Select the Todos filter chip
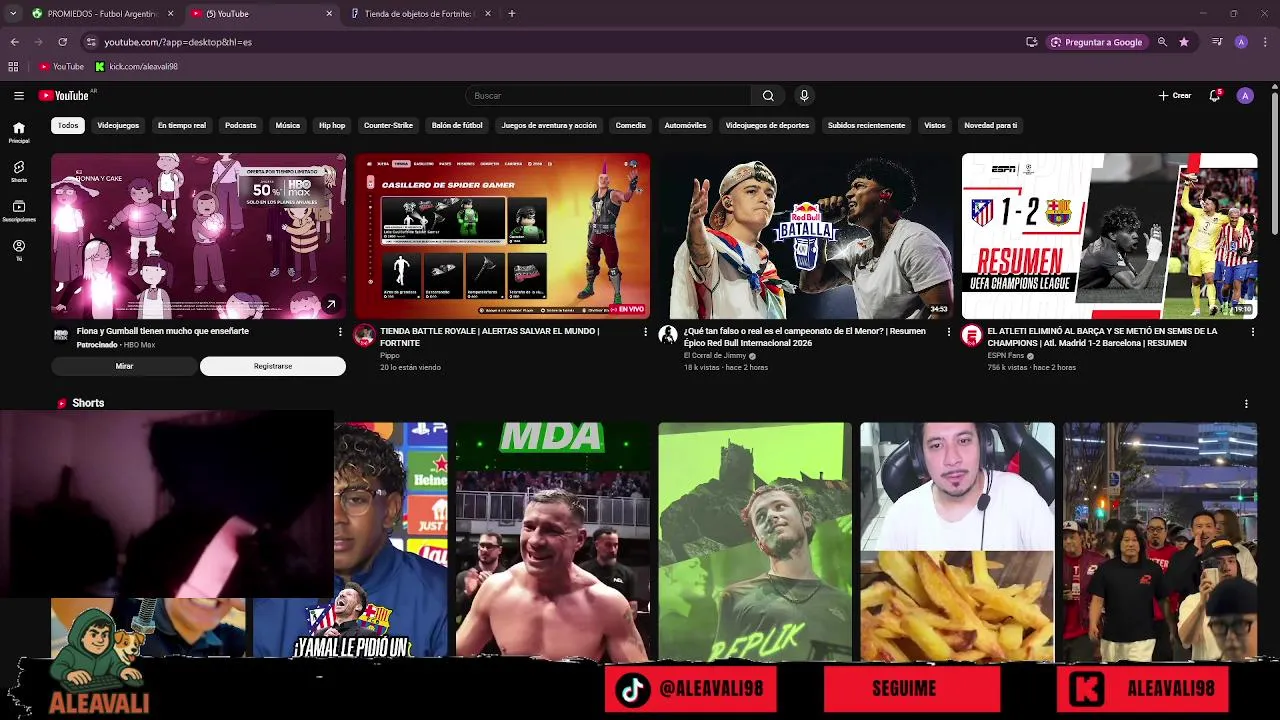1280x720 pixels. [x=68, y=126]
